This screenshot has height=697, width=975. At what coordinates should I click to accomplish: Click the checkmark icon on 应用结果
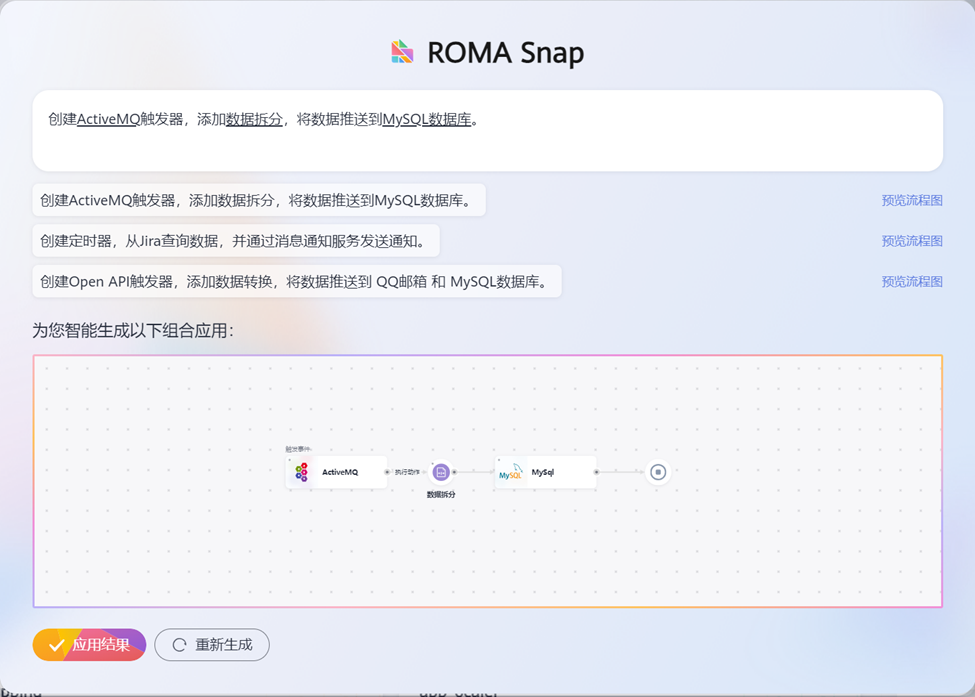[57, 645]
